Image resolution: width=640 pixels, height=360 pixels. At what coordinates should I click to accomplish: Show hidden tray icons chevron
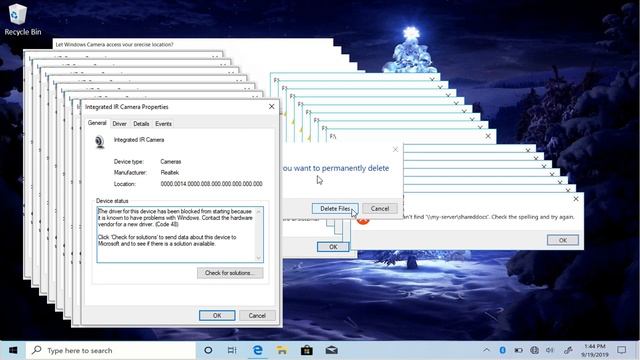(486, 350)
